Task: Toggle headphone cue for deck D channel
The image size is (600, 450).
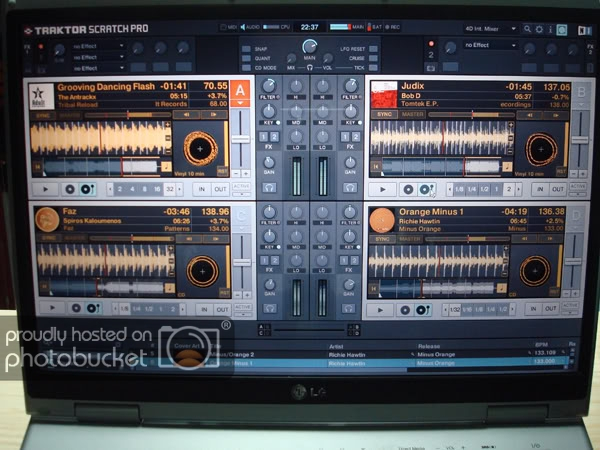Action: tap(348, 308)
